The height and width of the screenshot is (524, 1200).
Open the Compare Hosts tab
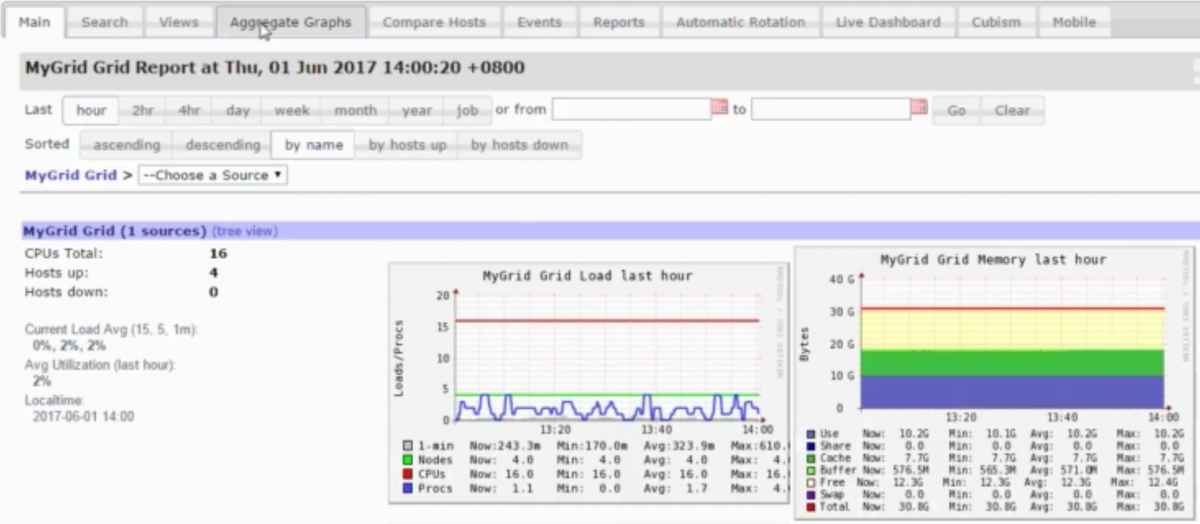434,22
